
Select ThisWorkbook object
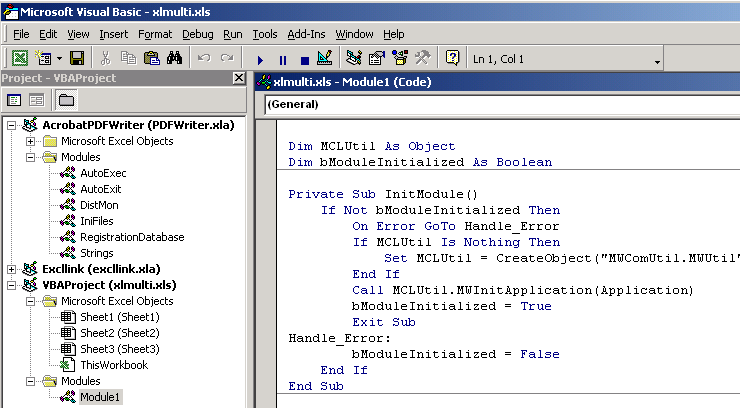pyautogui.click(x=114, y=365)
